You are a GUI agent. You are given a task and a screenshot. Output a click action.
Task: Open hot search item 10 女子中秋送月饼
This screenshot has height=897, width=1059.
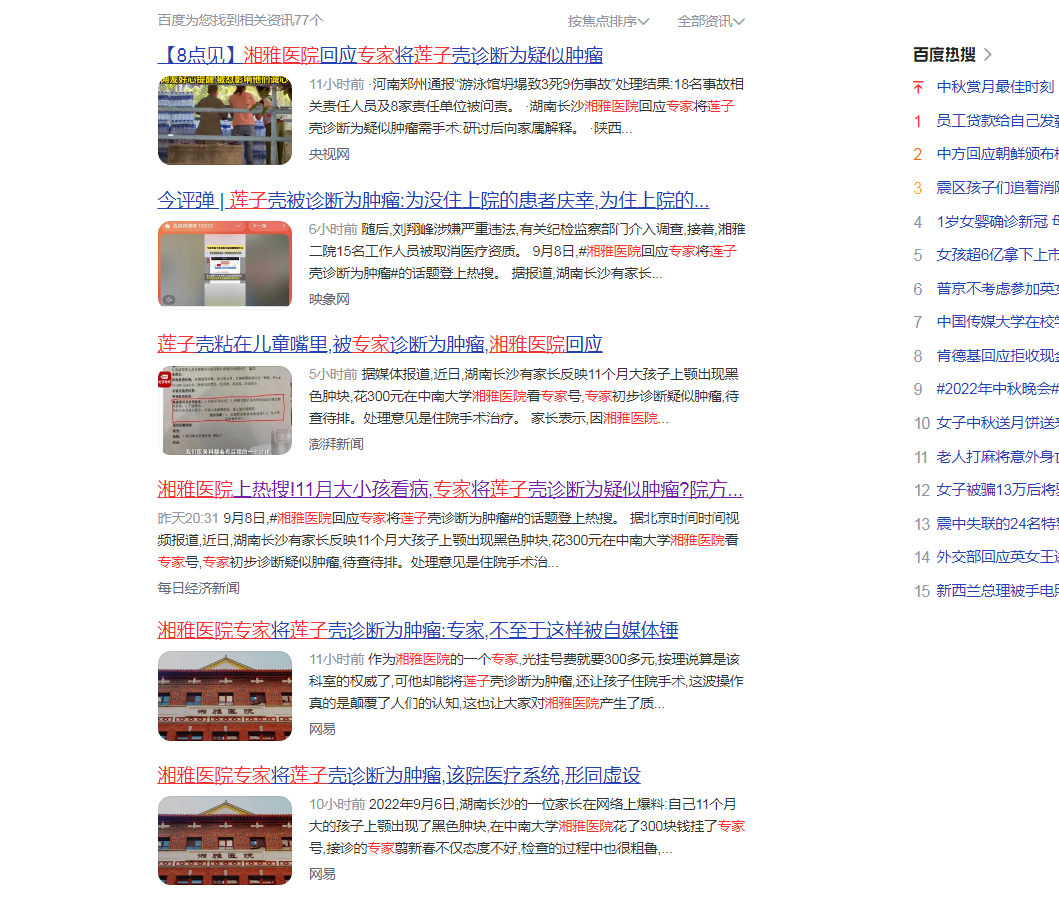point(997,423)
